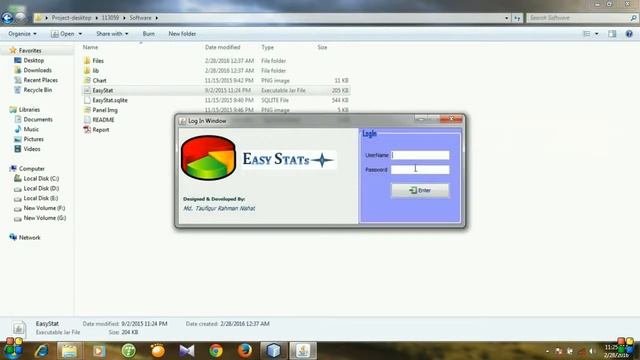
Task: Open New Volume (G:)
Action: click(x=44, y=218)
